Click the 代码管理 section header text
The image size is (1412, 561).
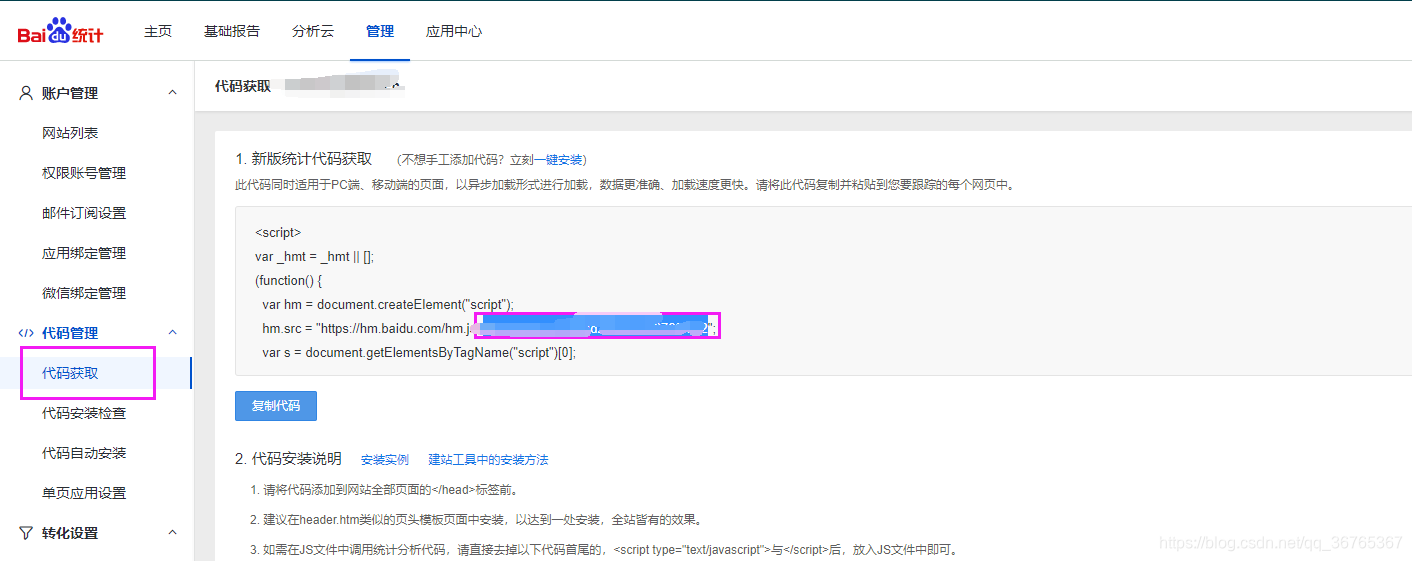(x=70, y=333)
